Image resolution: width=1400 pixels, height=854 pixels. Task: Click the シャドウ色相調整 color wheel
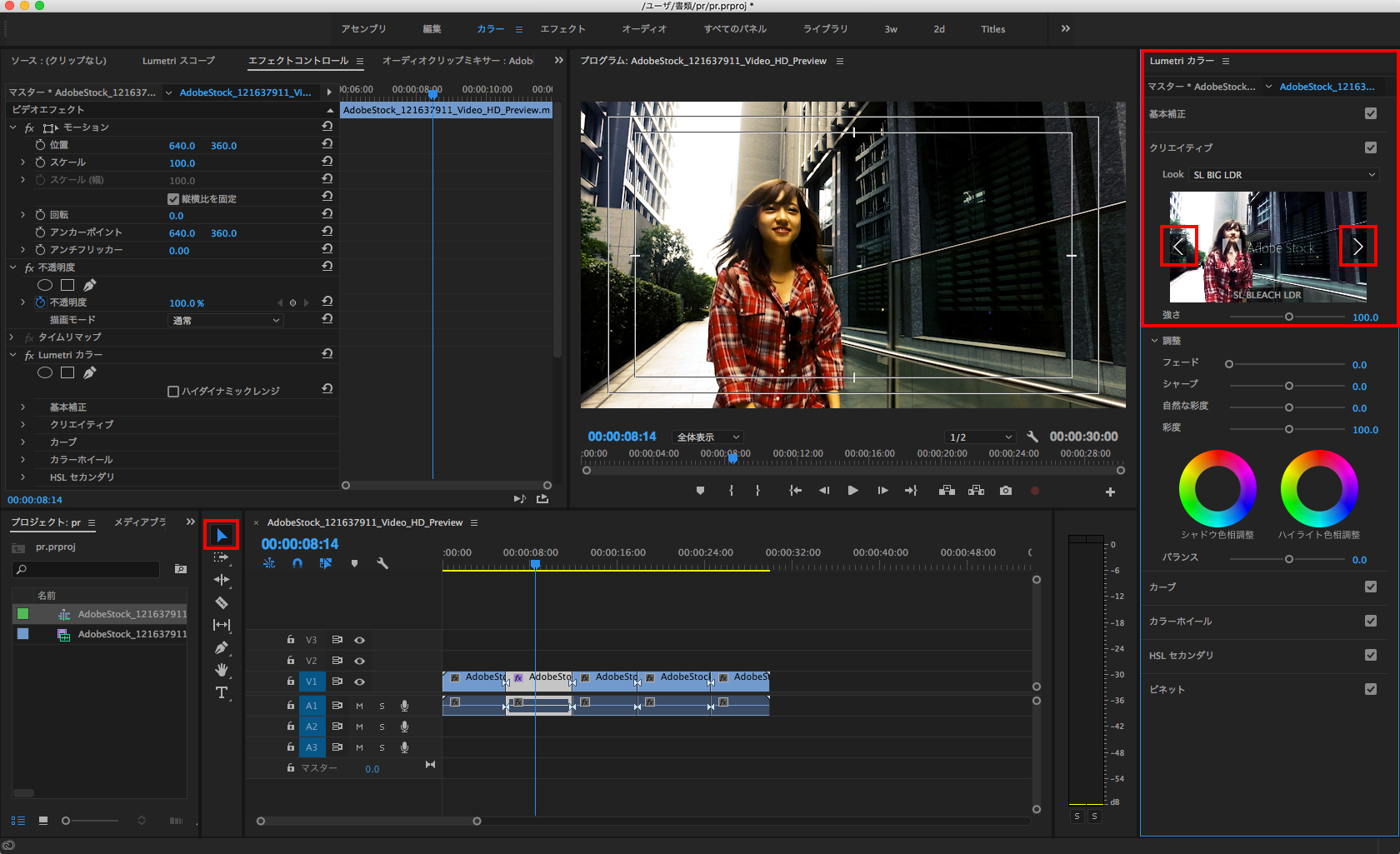click(x=1217, y=488)
